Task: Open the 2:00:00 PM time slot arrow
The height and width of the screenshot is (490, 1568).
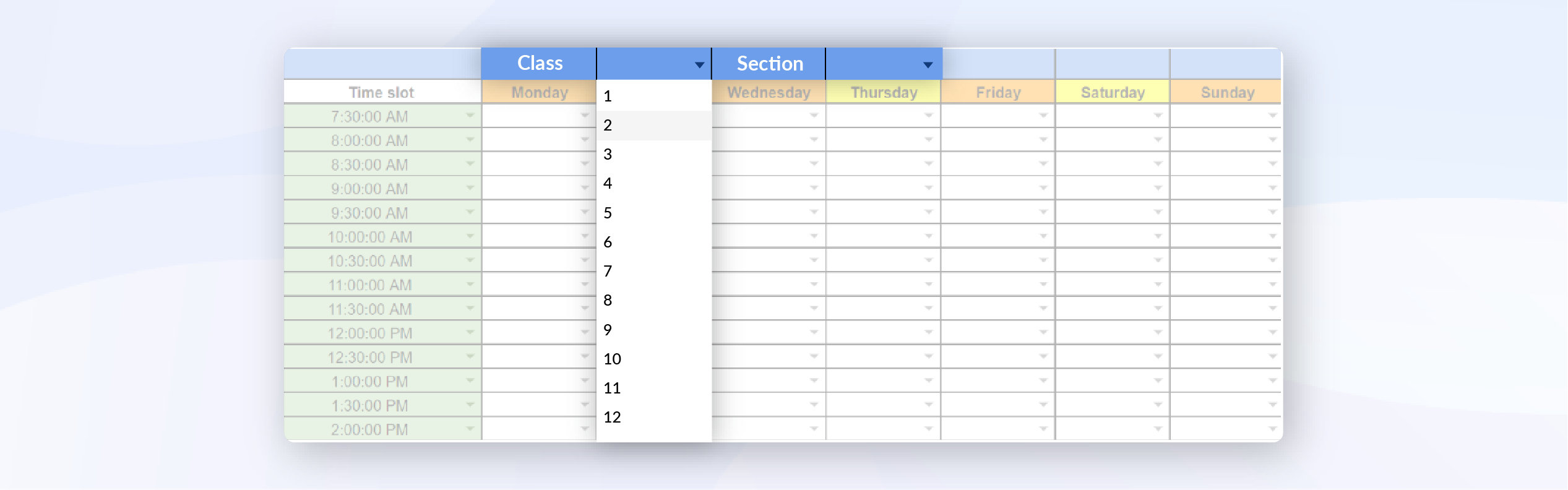Action: 470,429
